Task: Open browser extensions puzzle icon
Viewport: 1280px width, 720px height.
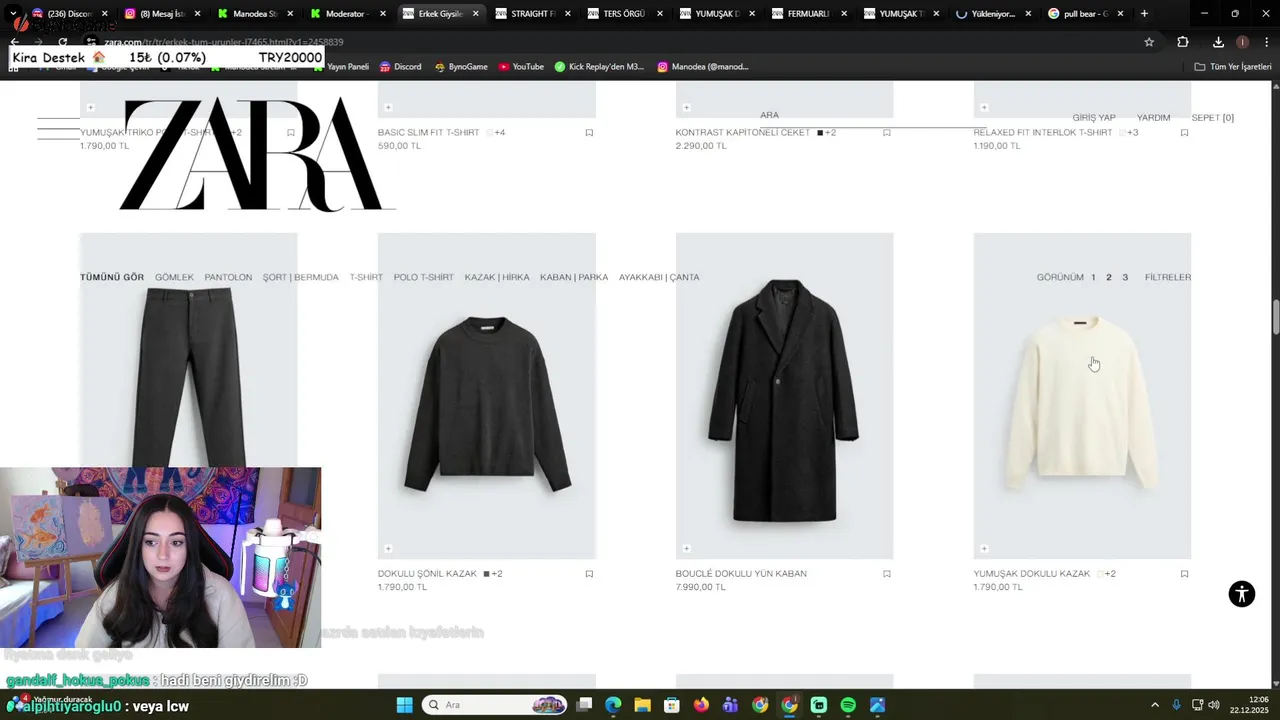Action: click(1183, 42)
